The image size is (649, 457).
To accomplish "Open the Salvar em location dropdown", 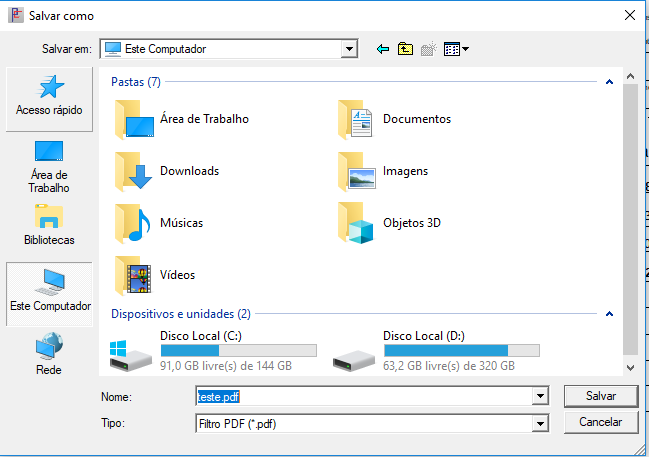I will (x=349, y=49).
